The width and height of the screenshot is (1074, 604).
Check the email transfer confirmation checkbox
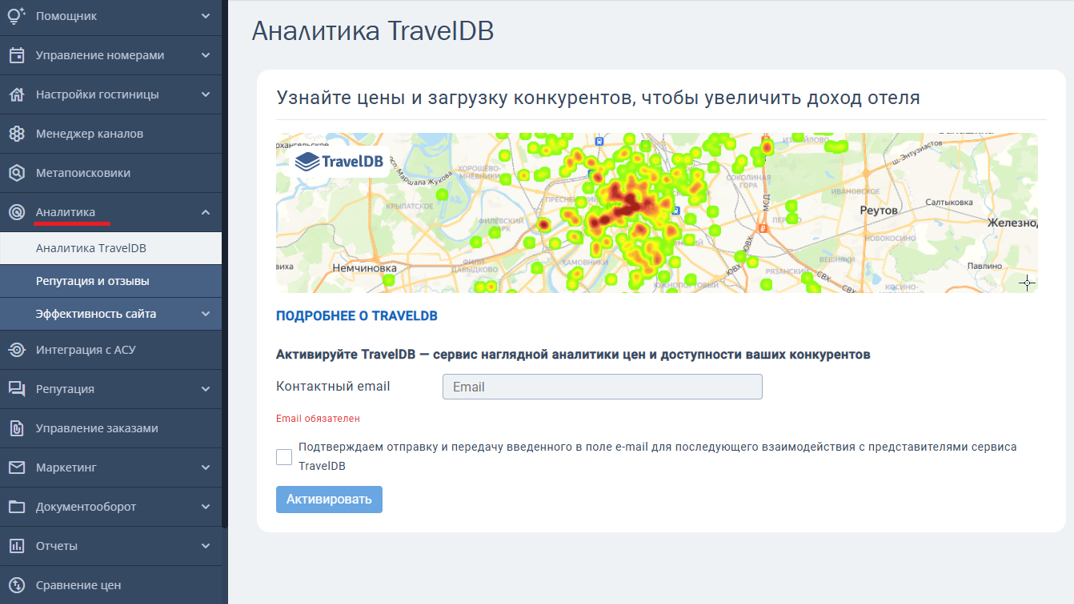click(x=284, y=456)
